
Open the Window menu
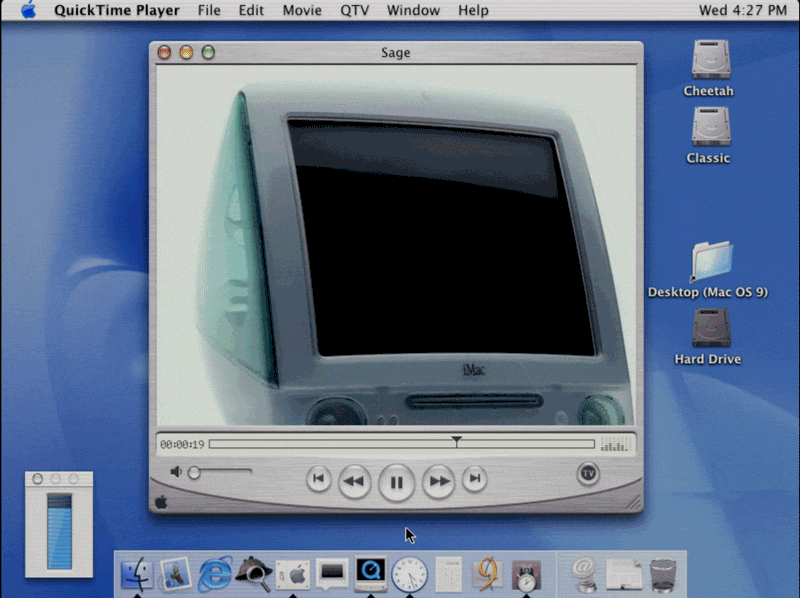click(413, 10)
